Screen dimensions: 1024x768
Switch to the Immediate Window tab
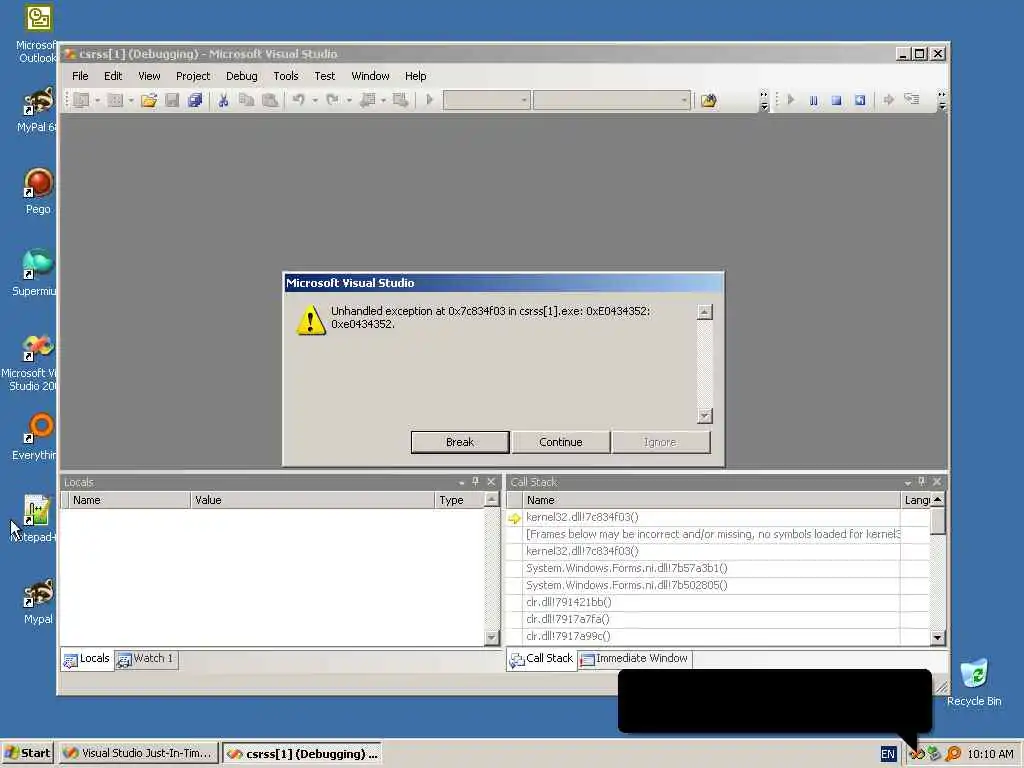coord(635,659)
